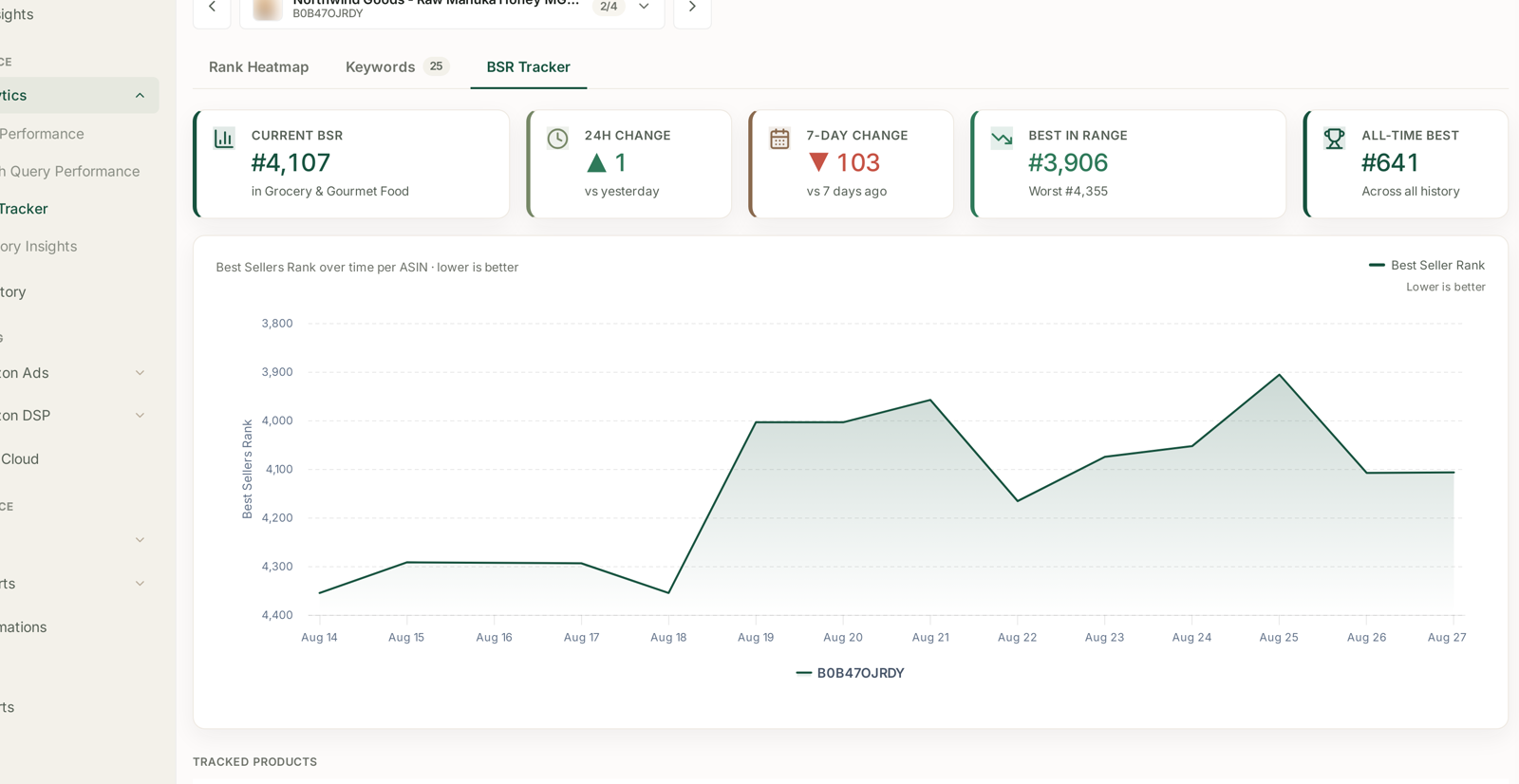Select the BSR Tracker tab

(529, 67)
